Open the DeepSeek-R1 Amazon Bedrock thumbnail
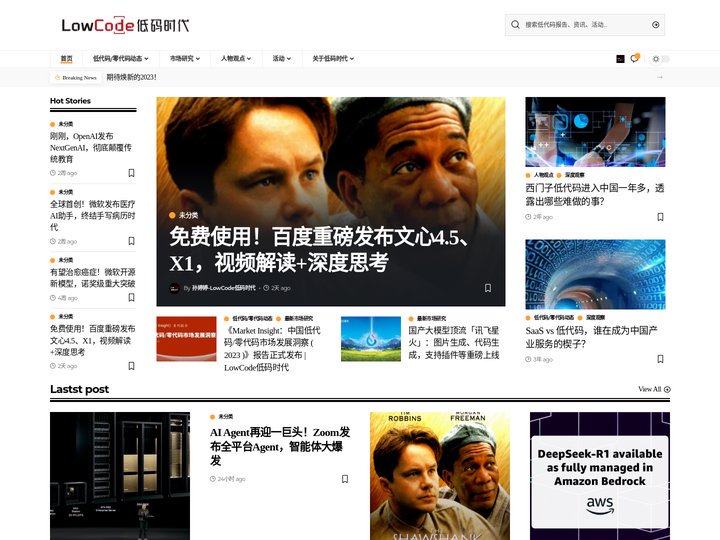 click(x=600, y=476)
